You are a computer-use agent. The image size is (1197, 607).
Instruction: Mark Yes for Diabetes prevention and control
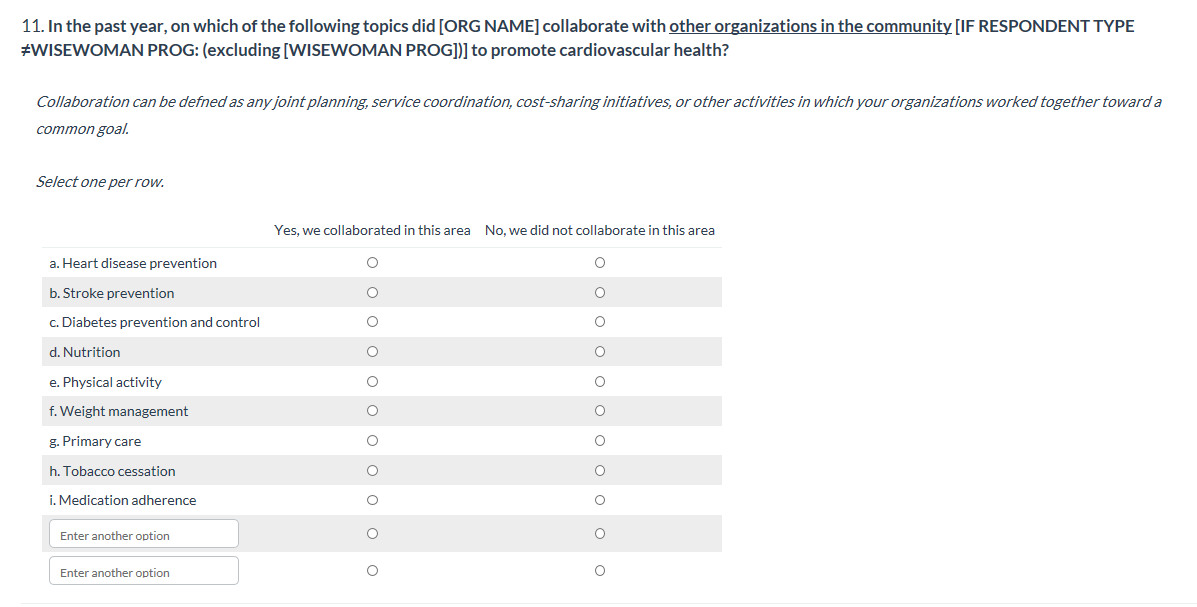(372, 322)
